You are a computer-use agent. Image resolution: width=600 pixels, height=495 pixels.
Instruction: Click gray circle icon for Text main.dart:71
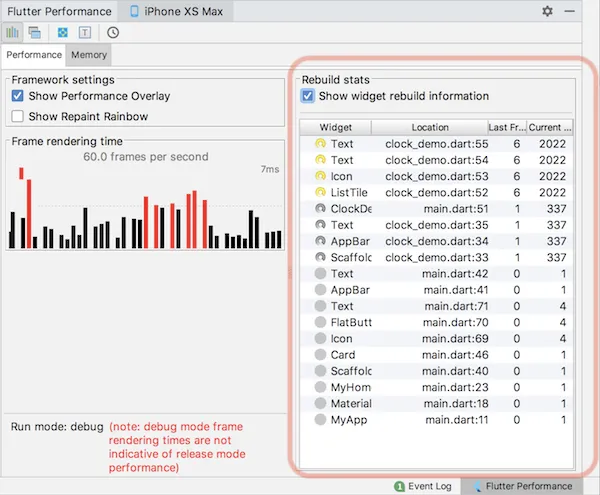point(320,306)
